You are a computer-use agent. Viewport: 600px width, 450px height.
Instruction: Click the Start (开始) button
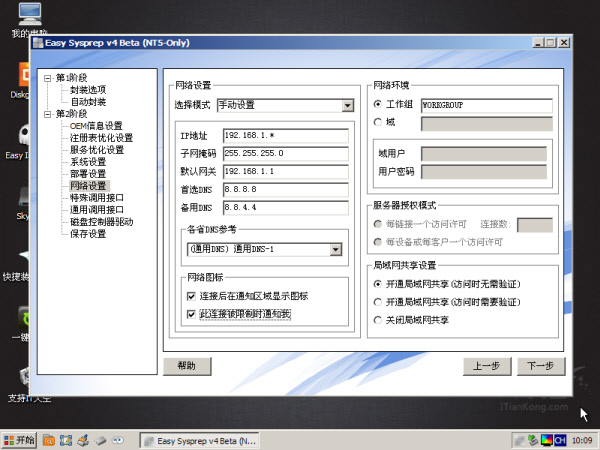(x=20, y=440)
